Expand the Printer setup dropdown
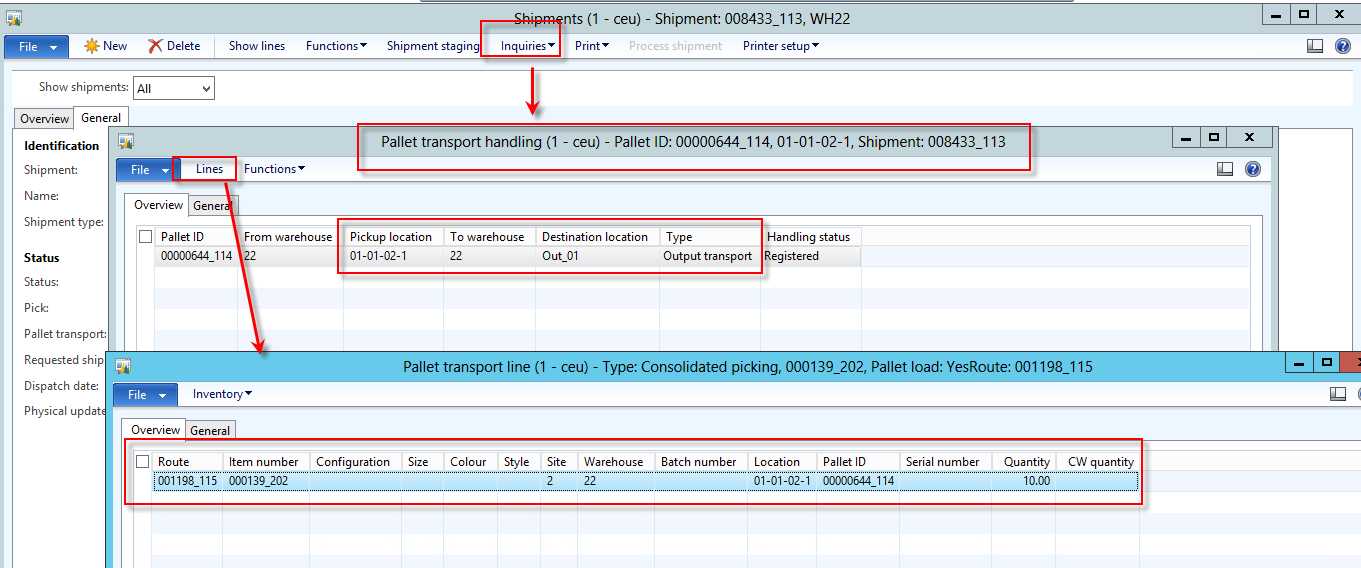This screenshot has width=1361, height=568. click(781, 46)
